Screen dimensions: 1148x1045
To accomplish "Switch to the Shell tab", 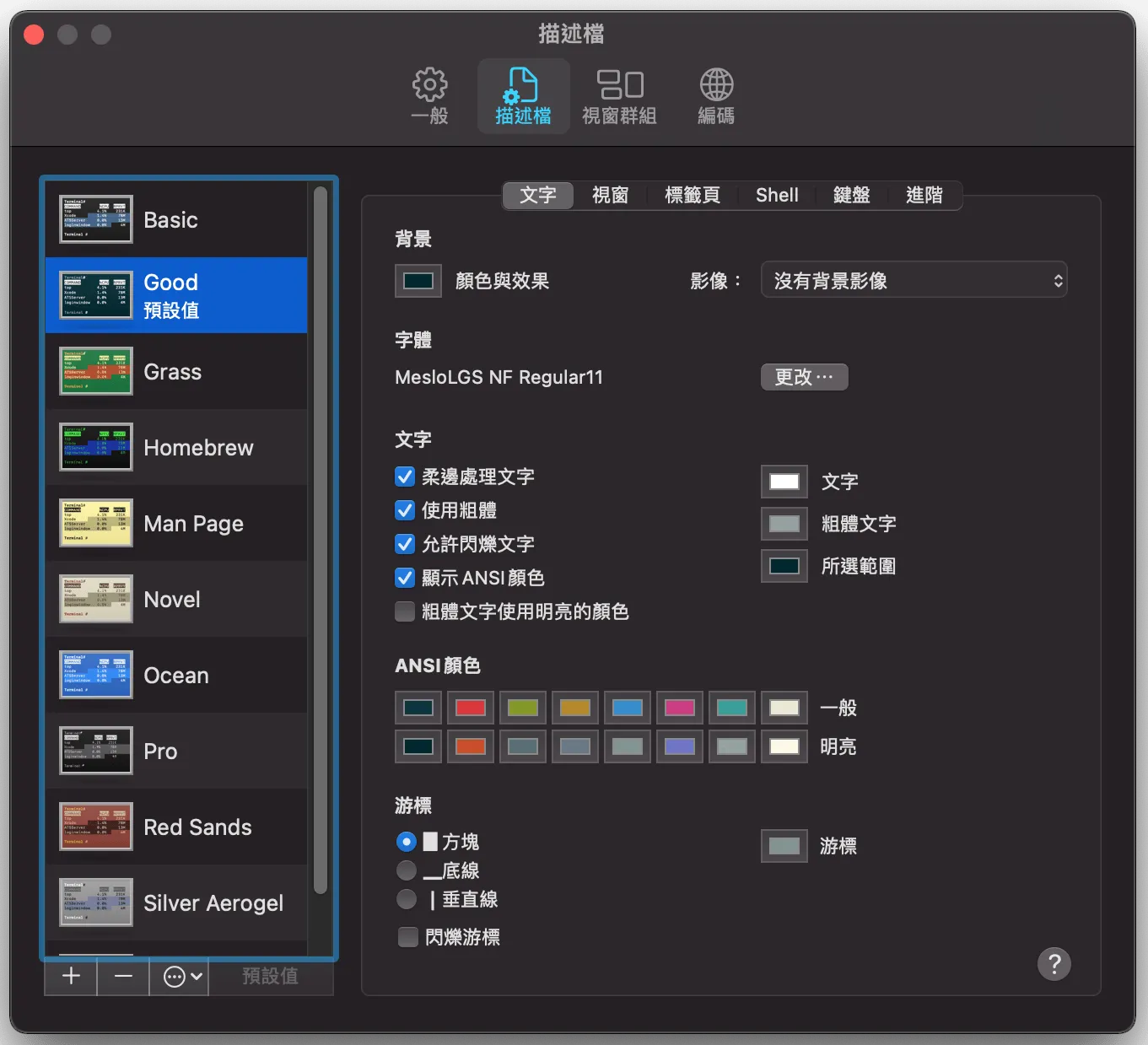I will click(x=776, y=195).
